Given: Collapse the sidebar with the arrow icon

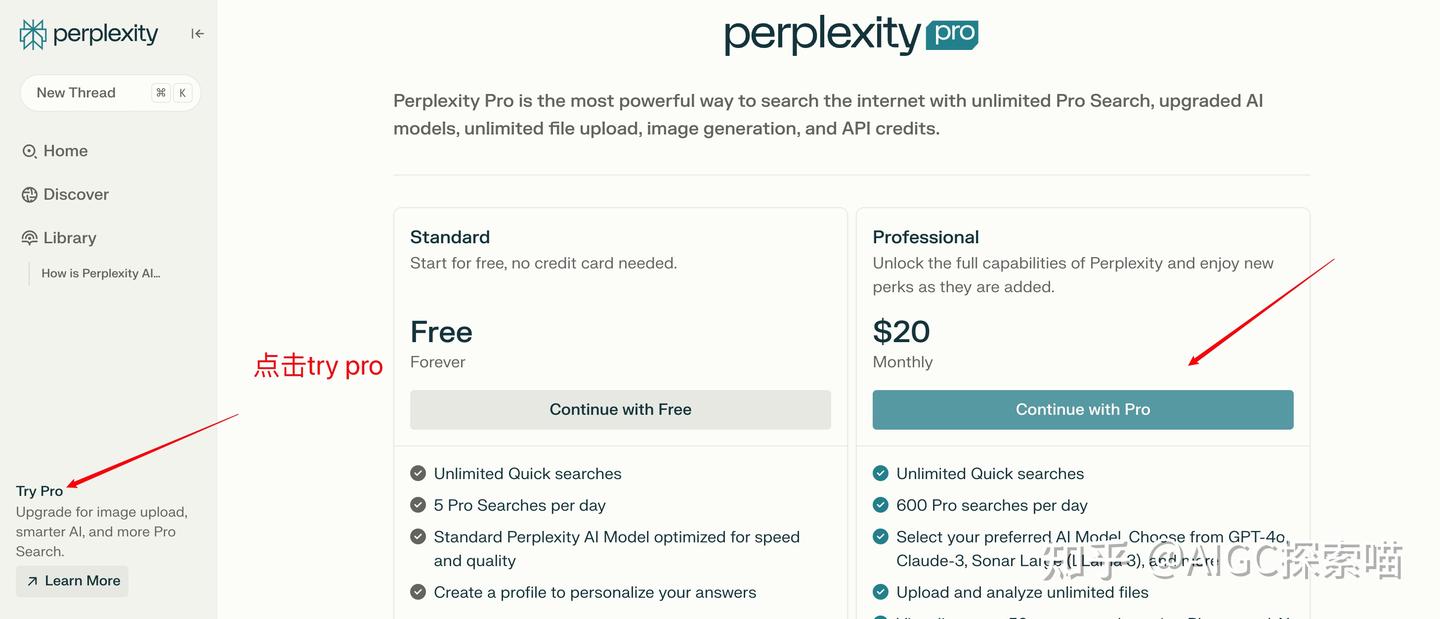Looking at the screenshot, I should pyautogui.click(x=196, y=33).
